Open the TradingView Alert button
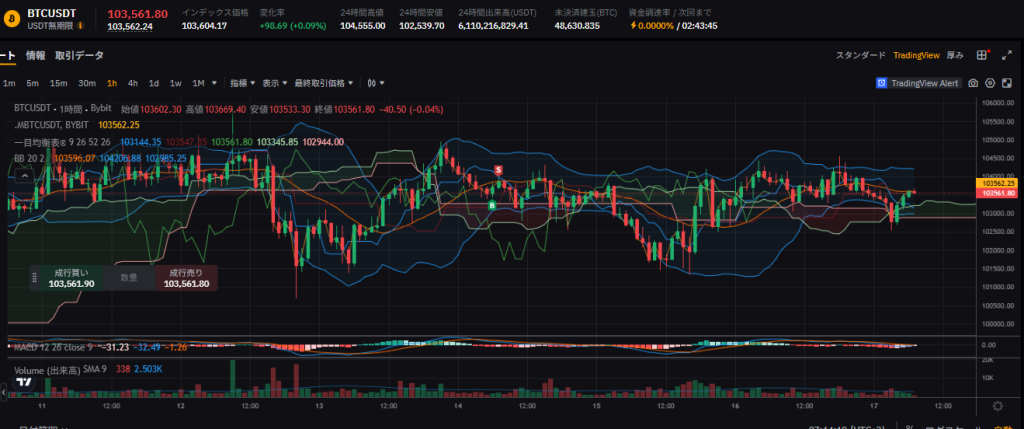 pyautogui.click(x=918, y=83)
